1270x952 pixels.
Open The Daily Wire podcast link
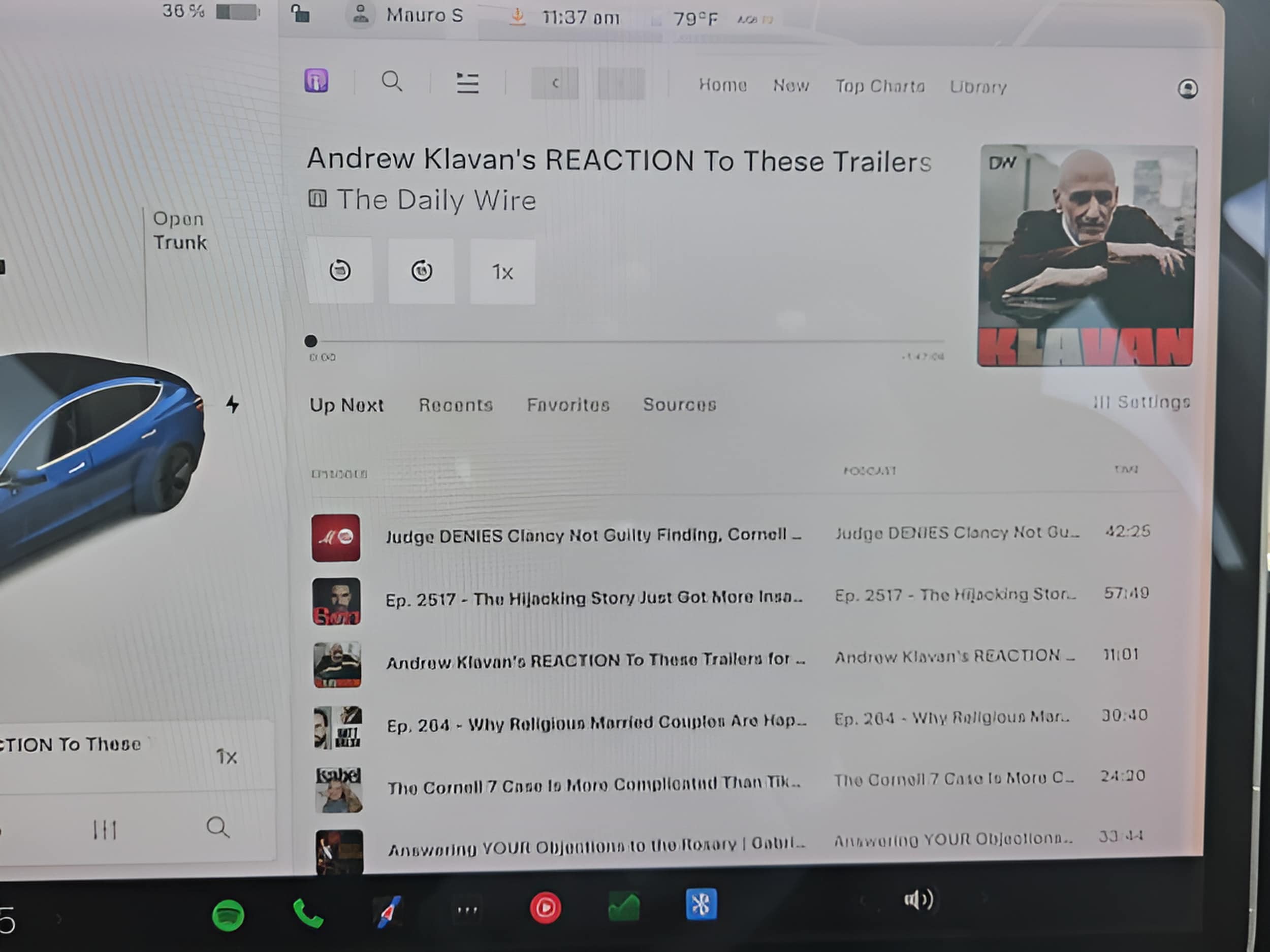pyautogui.click(x=436, y=200)
